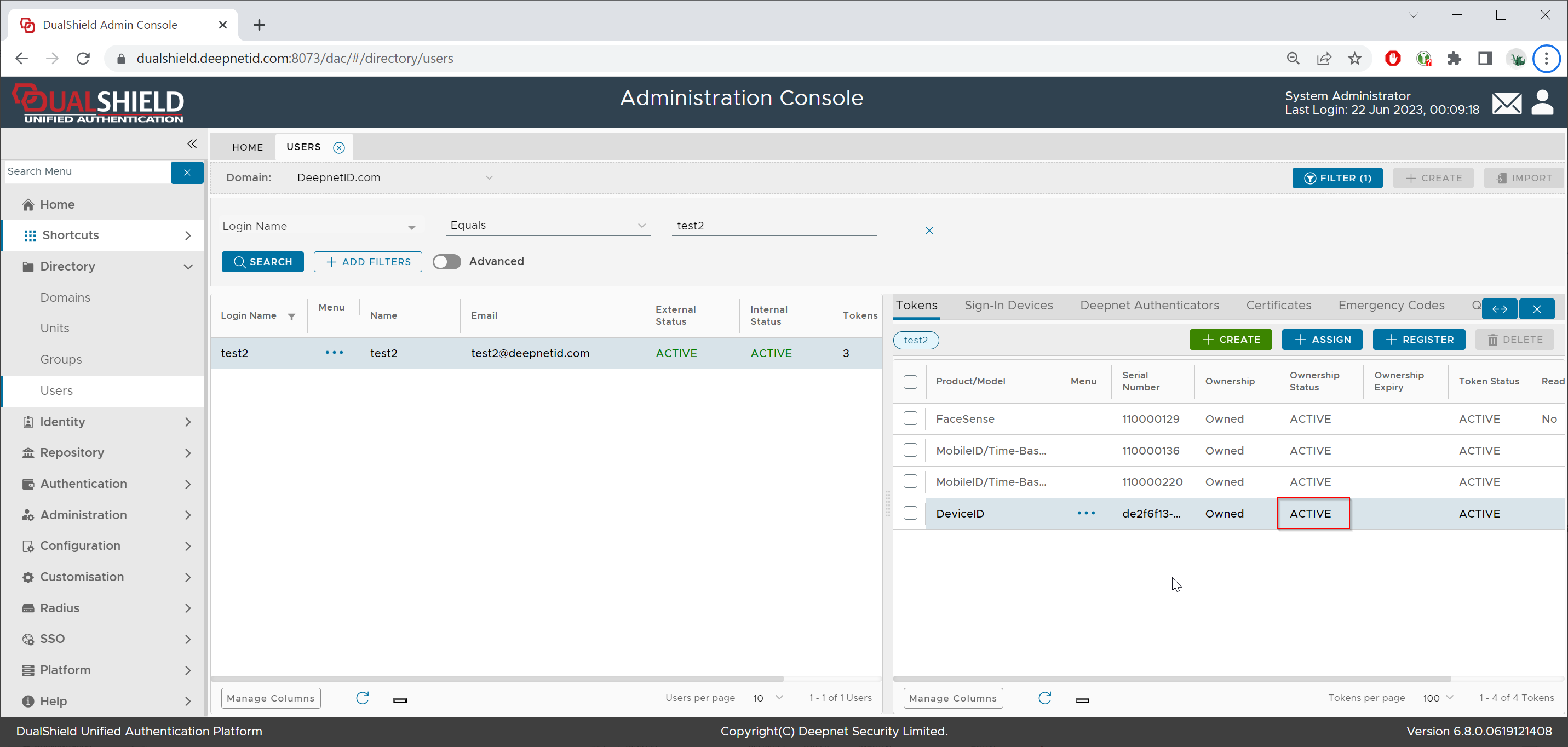1568x747 pixels.
Task: Switch to the HOME tab
Action: (247, 147)
